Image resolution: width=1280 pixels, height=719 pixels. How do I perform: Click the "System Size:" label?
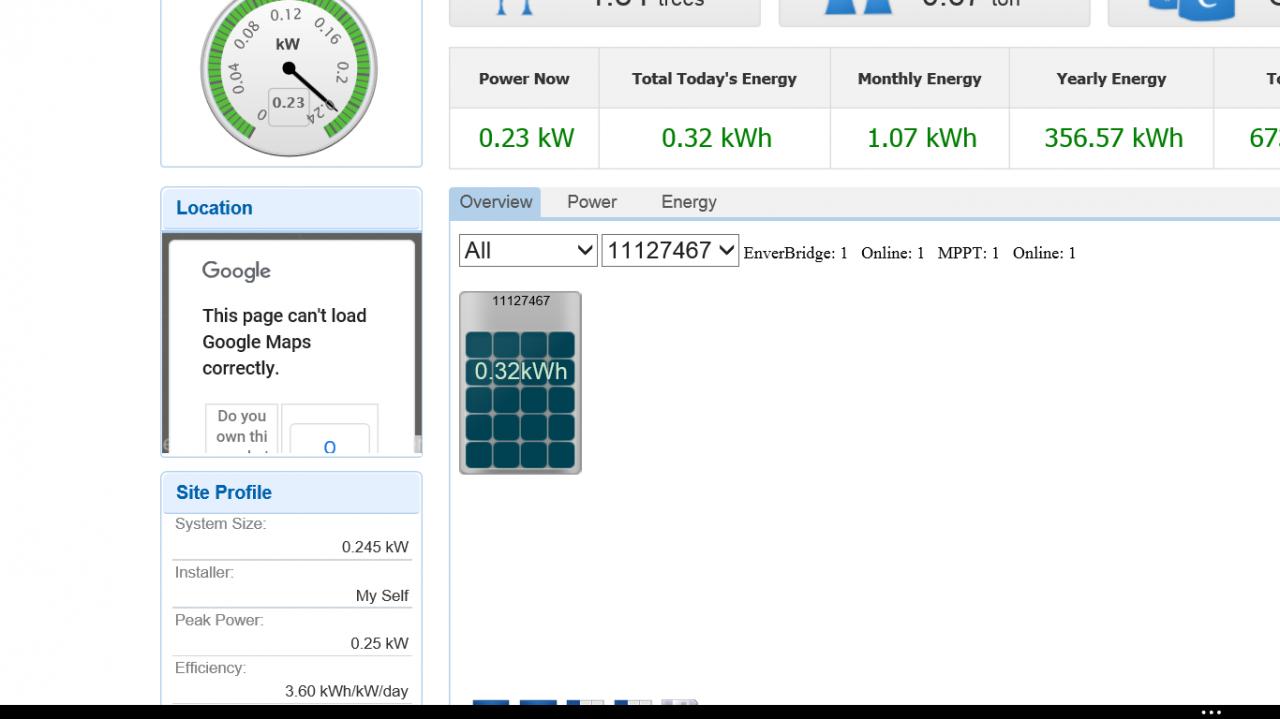(220, 524)
